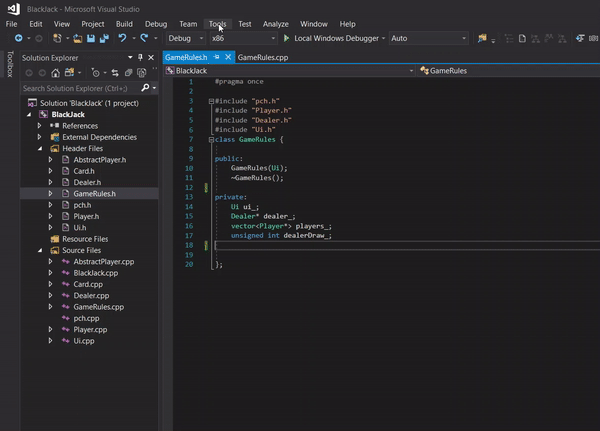Click the New Project toolbar icon
This screenshot has height=431, width=600.
tap(57, 38)
